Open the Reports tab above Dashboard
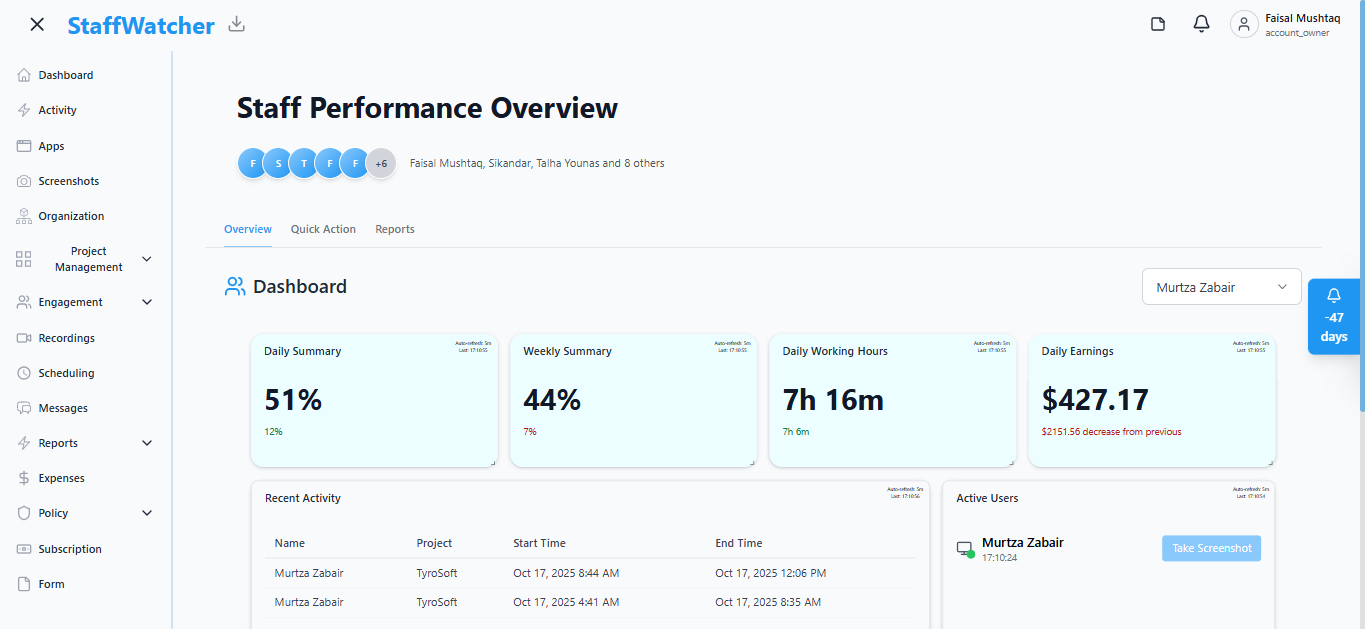This screenshot has width=1365, height=629. pos(395,229)
